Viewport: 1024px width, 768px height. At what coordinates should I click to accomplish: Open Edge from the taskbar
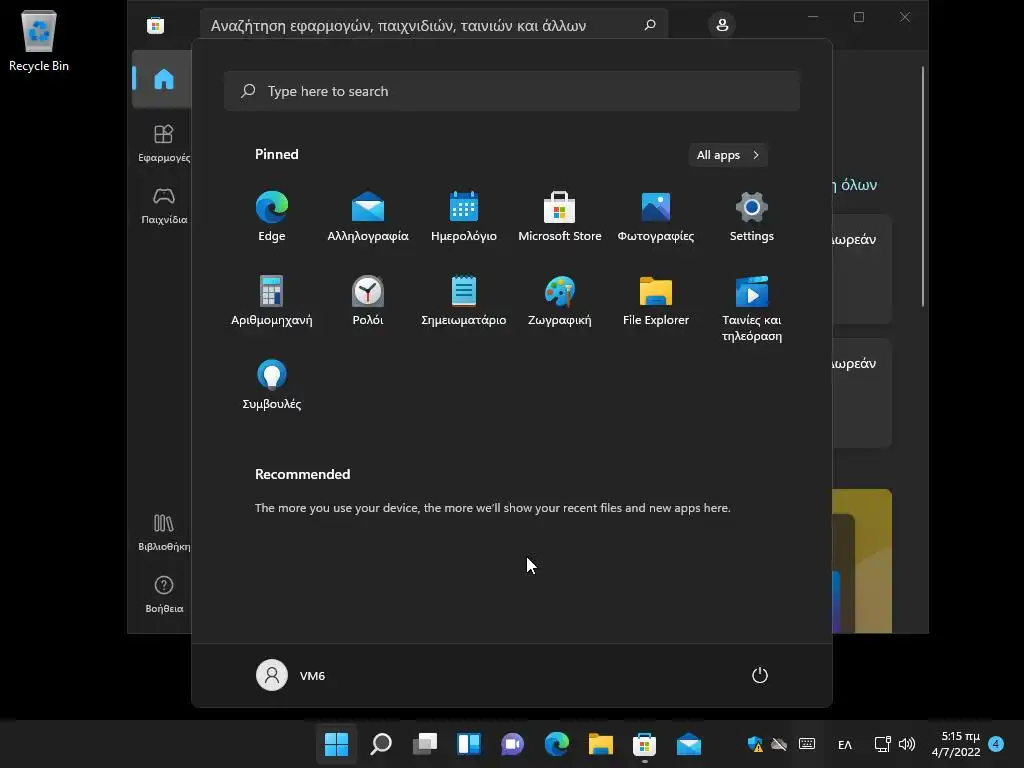click(556, 744)
